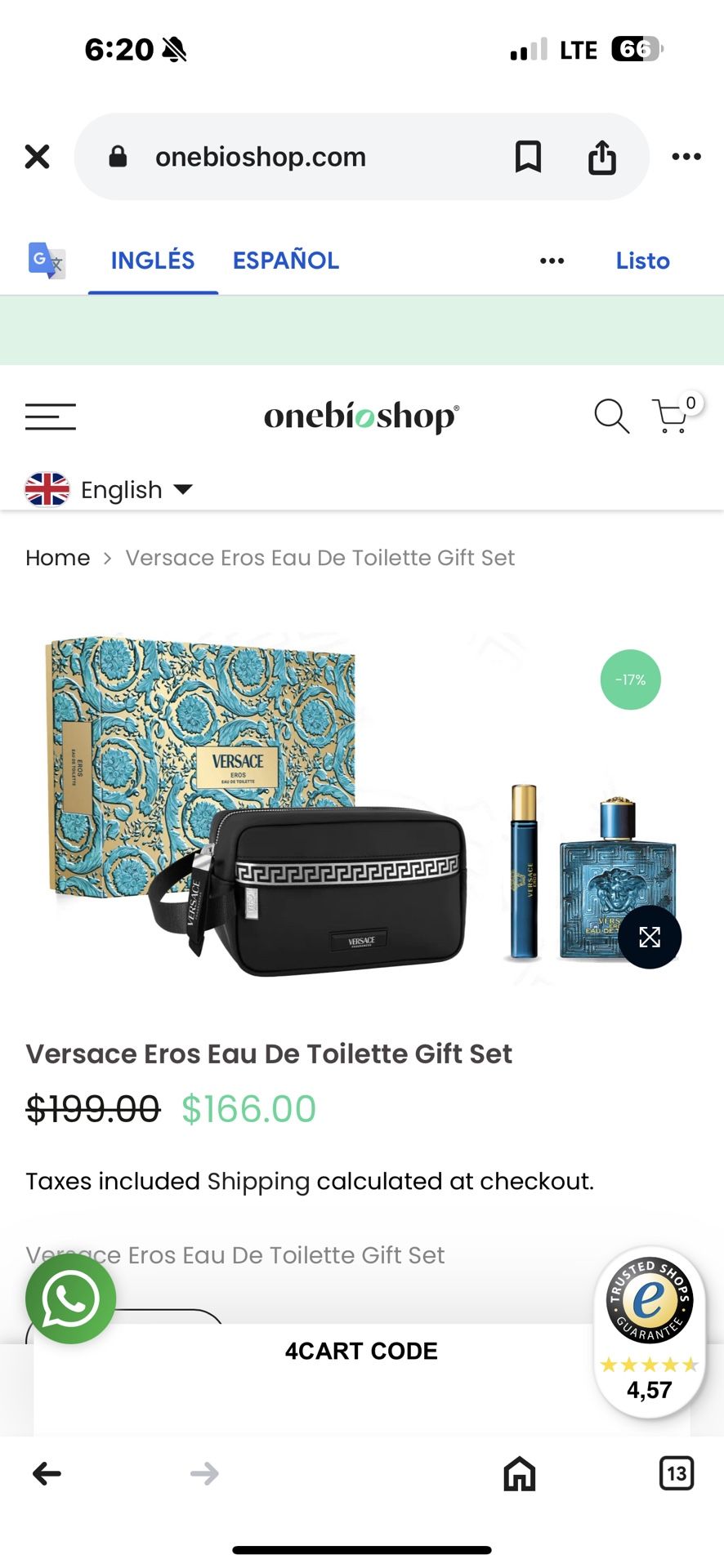
Task: Tap Listo to dismiss translation bar
Action: pyautogui.click(x=643, y=261)
